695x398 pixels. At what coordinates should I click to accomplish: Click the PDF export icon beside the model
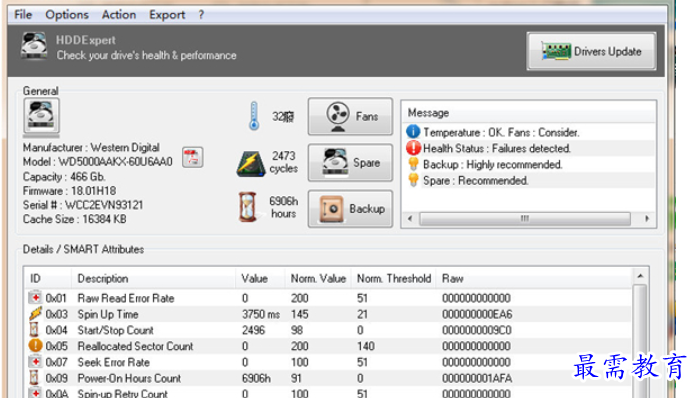pos(192,157)
